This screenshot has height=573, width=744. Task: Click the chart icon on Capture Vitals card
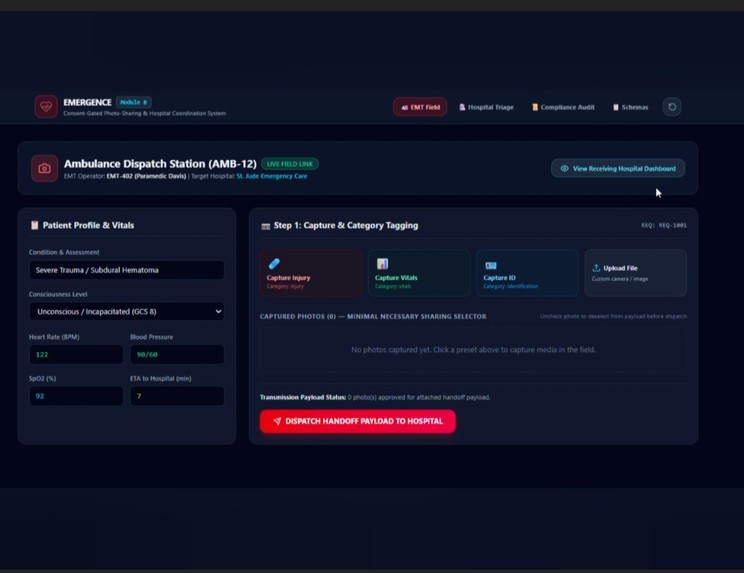(x=382, y=263)
